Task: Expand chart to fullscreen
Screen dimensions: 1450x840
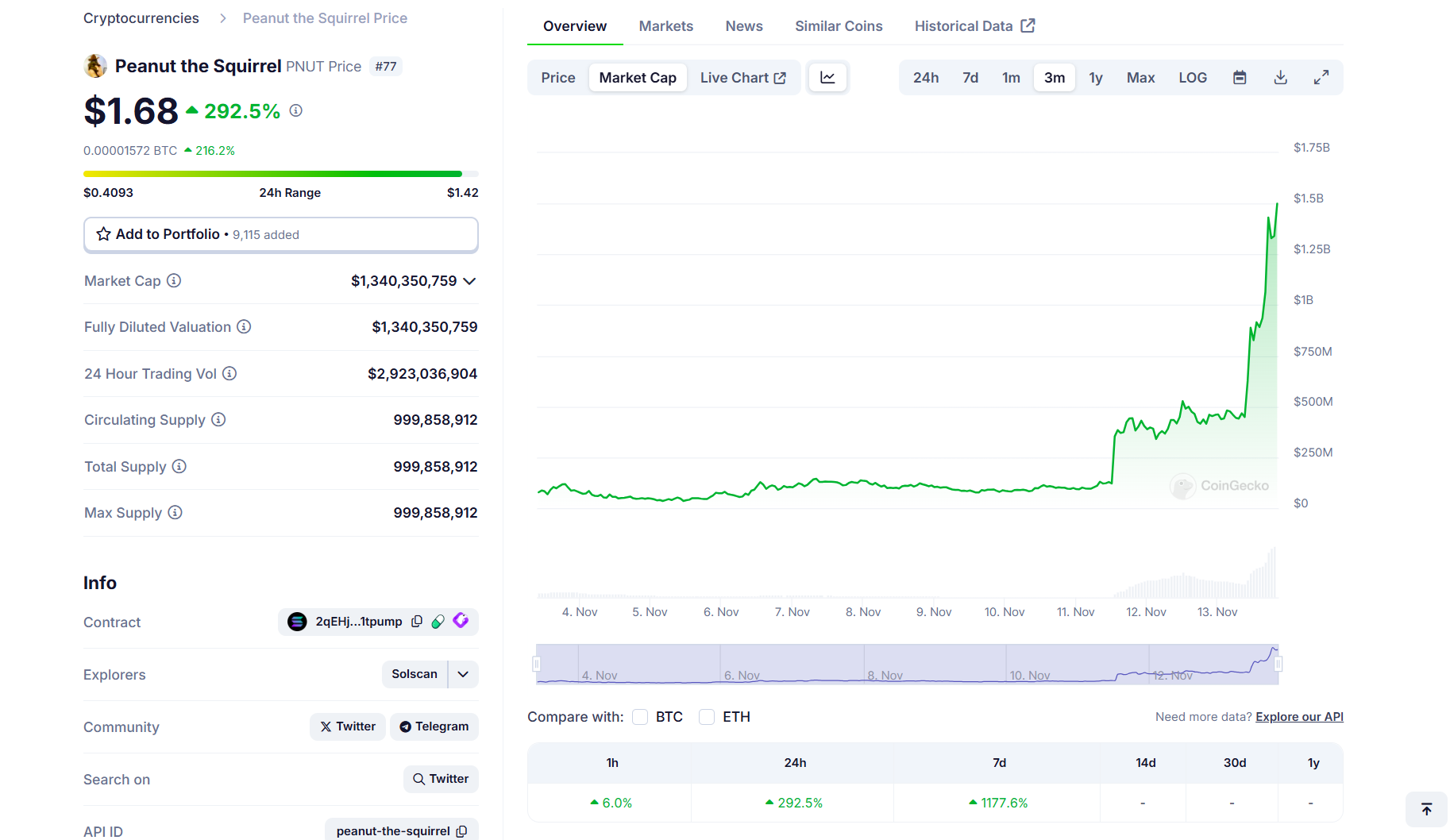Action: [1321, 78]
